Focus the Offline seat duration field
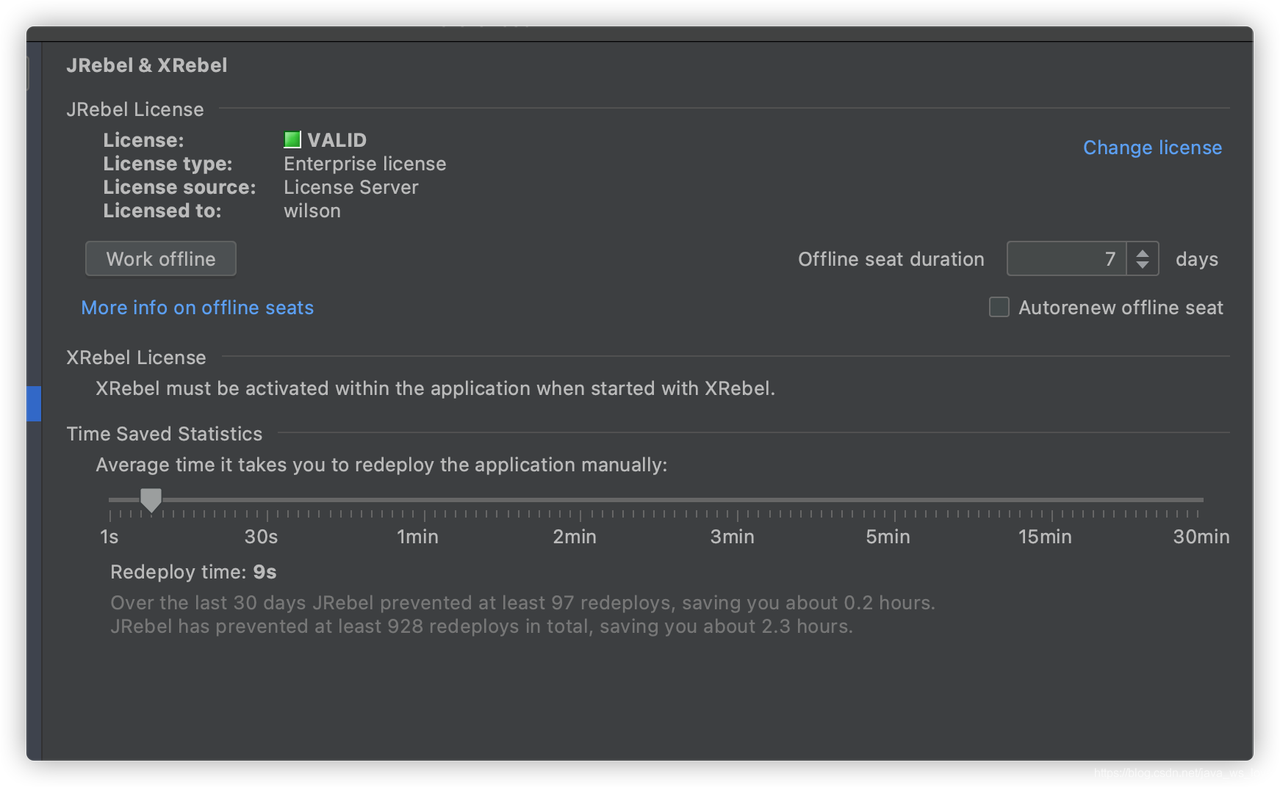The image size is (1280, 787). coord(1066,259)
